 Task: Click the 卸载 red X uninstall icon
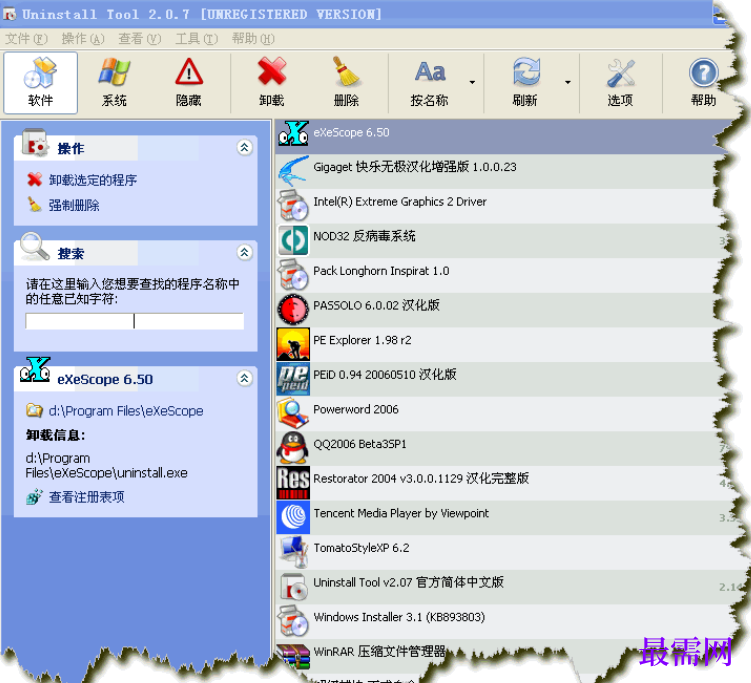(x=272, y=72)
